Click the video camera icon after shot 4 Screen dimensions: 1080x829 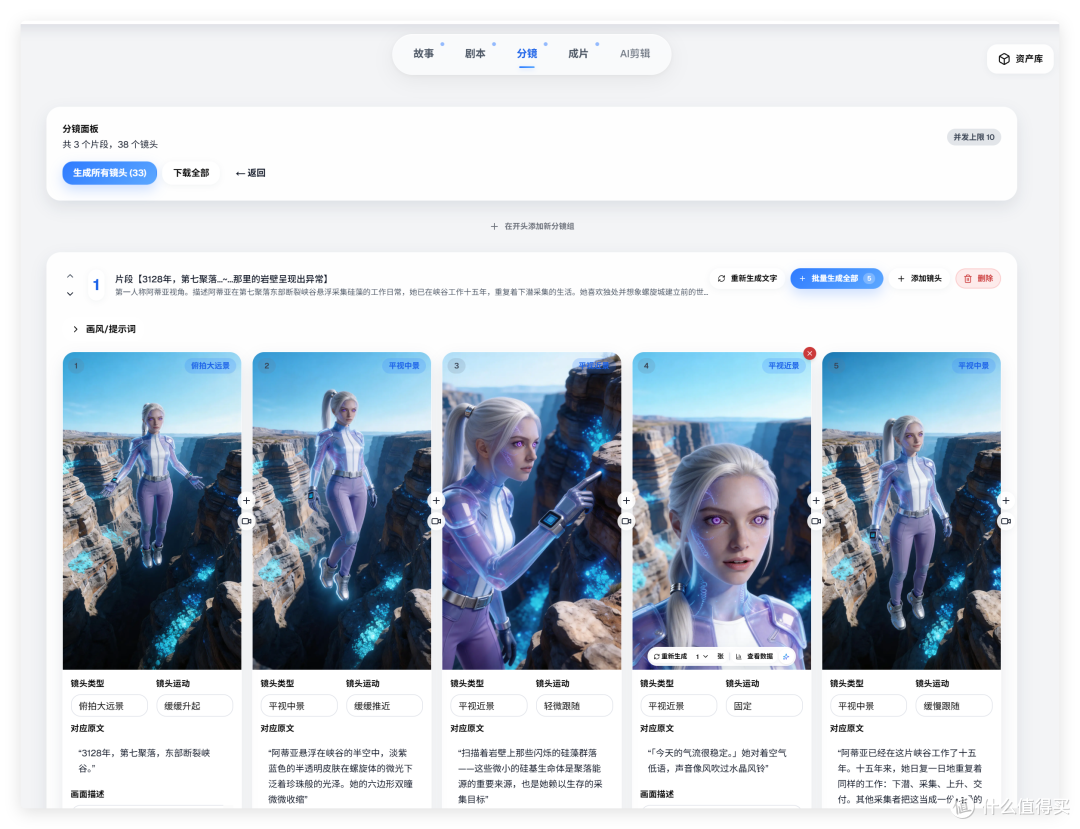pos(816,521)
